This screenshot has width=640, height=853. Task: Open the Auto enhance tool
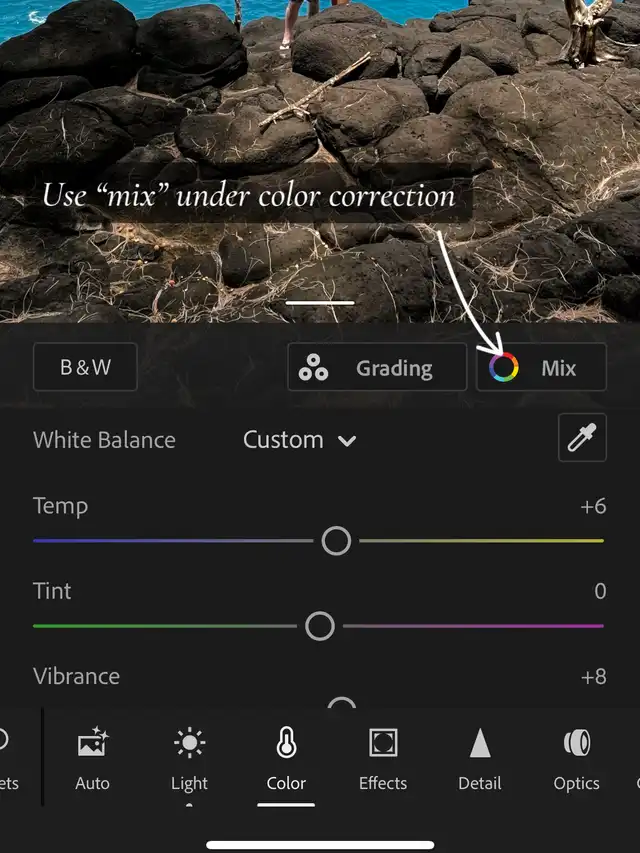[x=93, y=742]
